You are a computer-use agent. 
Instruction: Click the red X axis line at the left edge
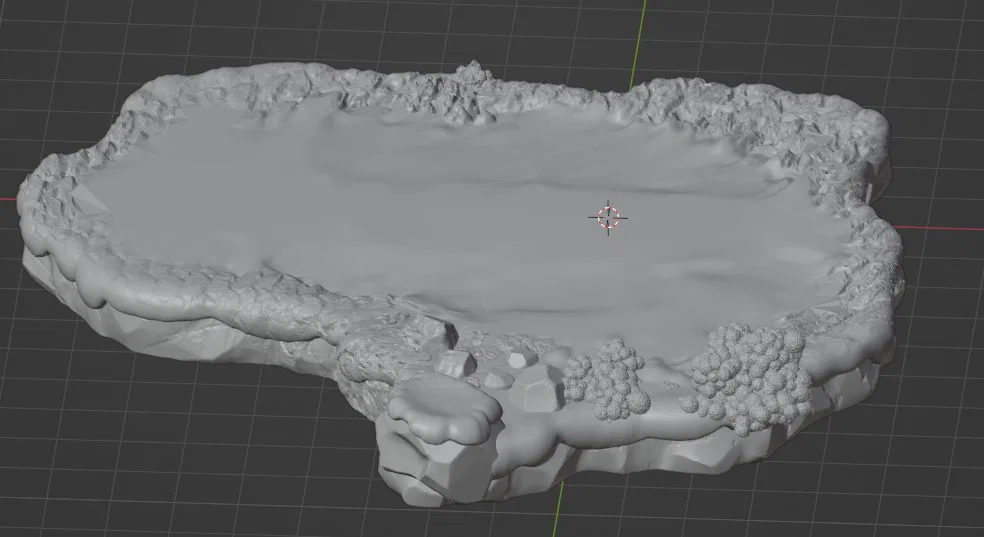[x=8, y=199]
